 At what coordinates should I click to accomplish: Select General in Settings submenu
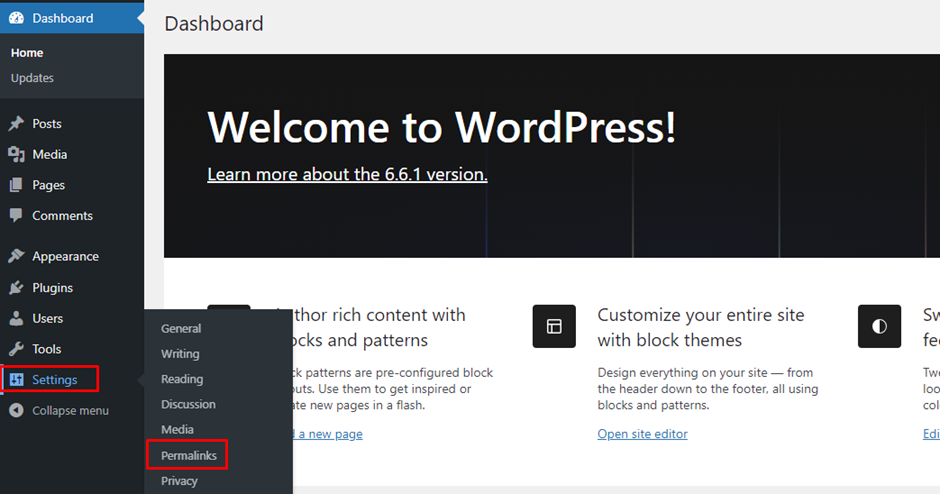coord(181,329)
